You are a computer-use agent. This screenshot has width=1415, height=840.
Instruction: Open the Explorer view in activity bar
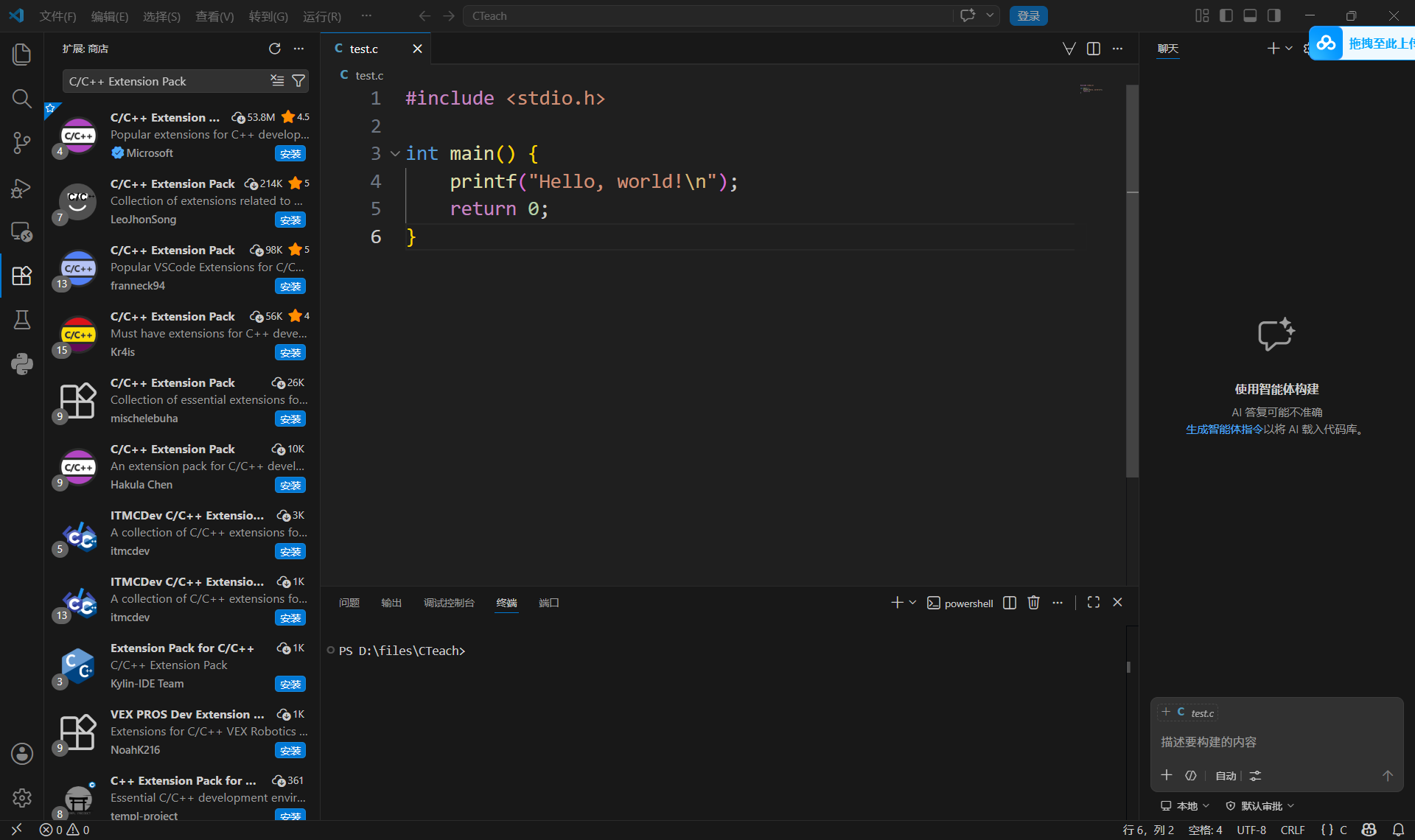tap(21, 54)
